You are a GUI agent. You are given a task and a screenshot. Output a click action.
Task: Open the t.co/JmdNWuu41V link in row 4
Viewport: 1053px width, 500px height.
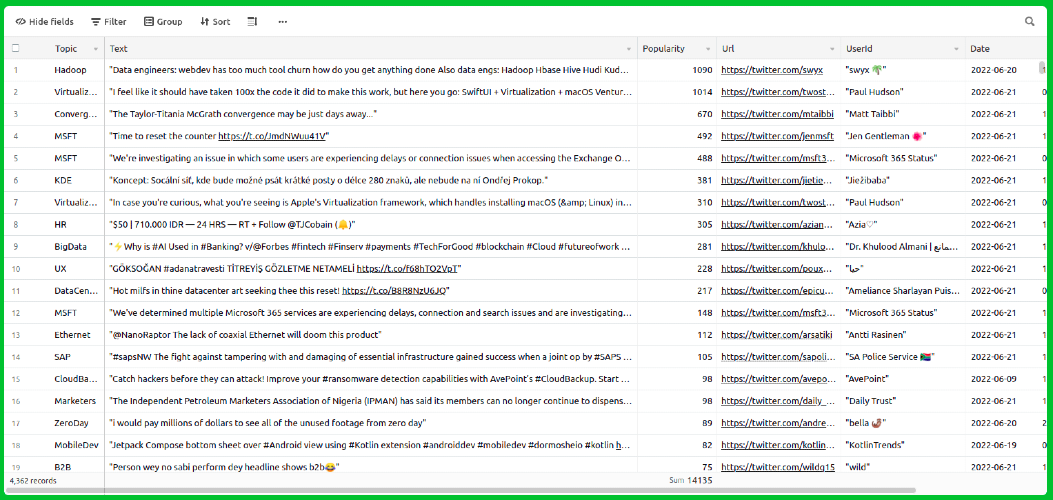pyautogui.click(x=272, y=136)
